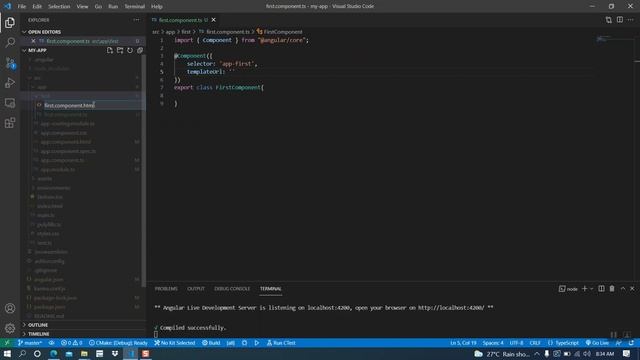The image size is (640, 360).
Task: Split the terminal panel
Action: 601,289
